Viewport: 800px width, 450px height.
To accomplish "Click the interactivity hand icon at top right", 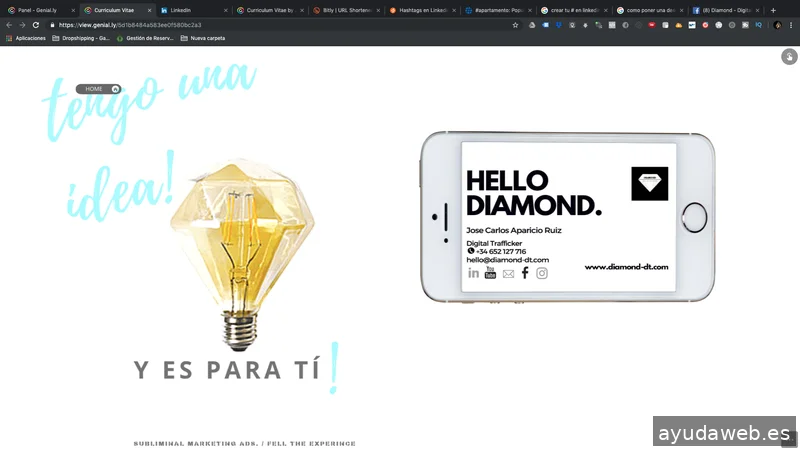I will click(789, 57).
